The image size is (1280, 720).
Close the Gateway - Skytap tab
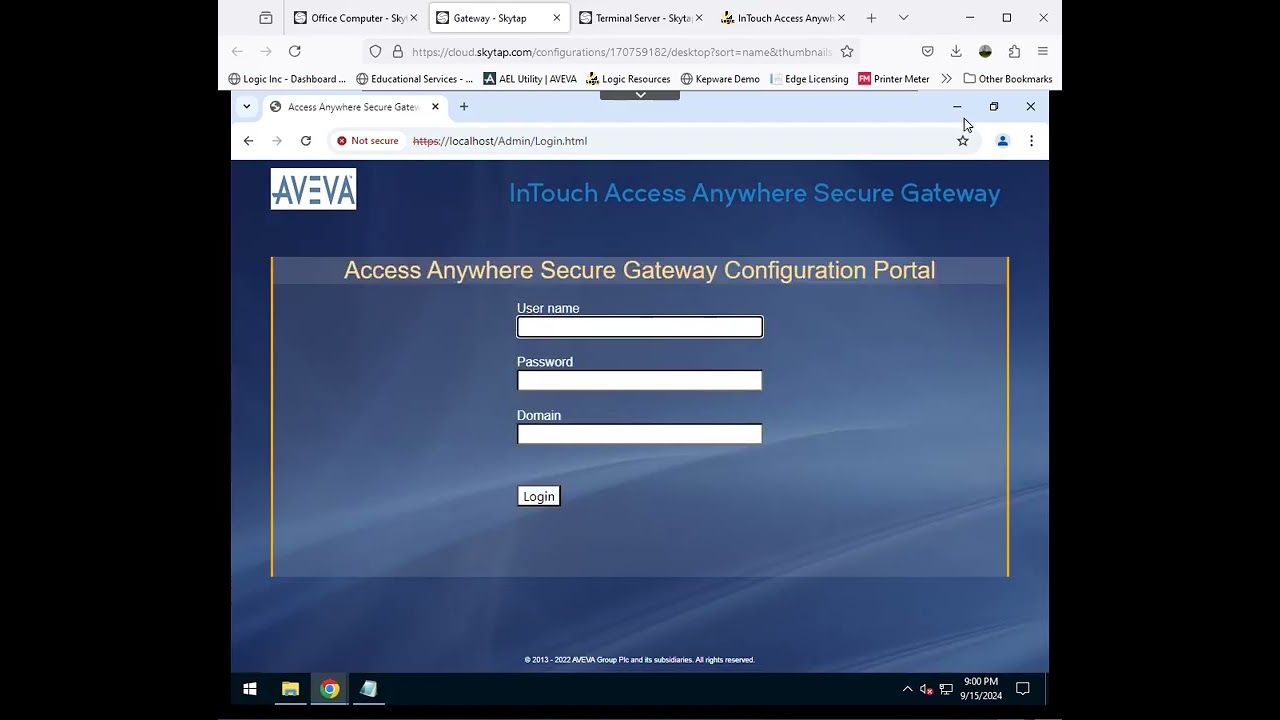[x=557, y=18]
